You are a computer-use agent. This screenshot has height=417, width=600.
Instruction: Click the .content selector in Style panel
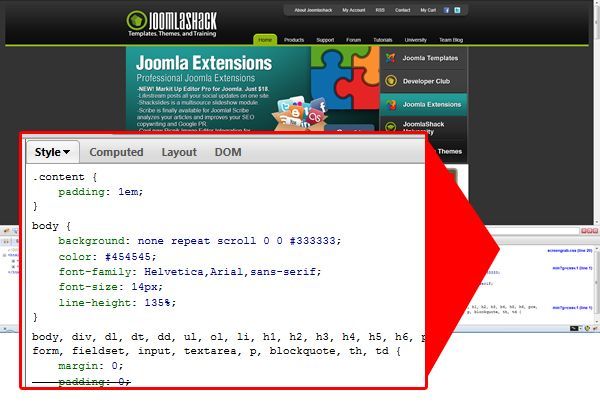tap(58, 177)
